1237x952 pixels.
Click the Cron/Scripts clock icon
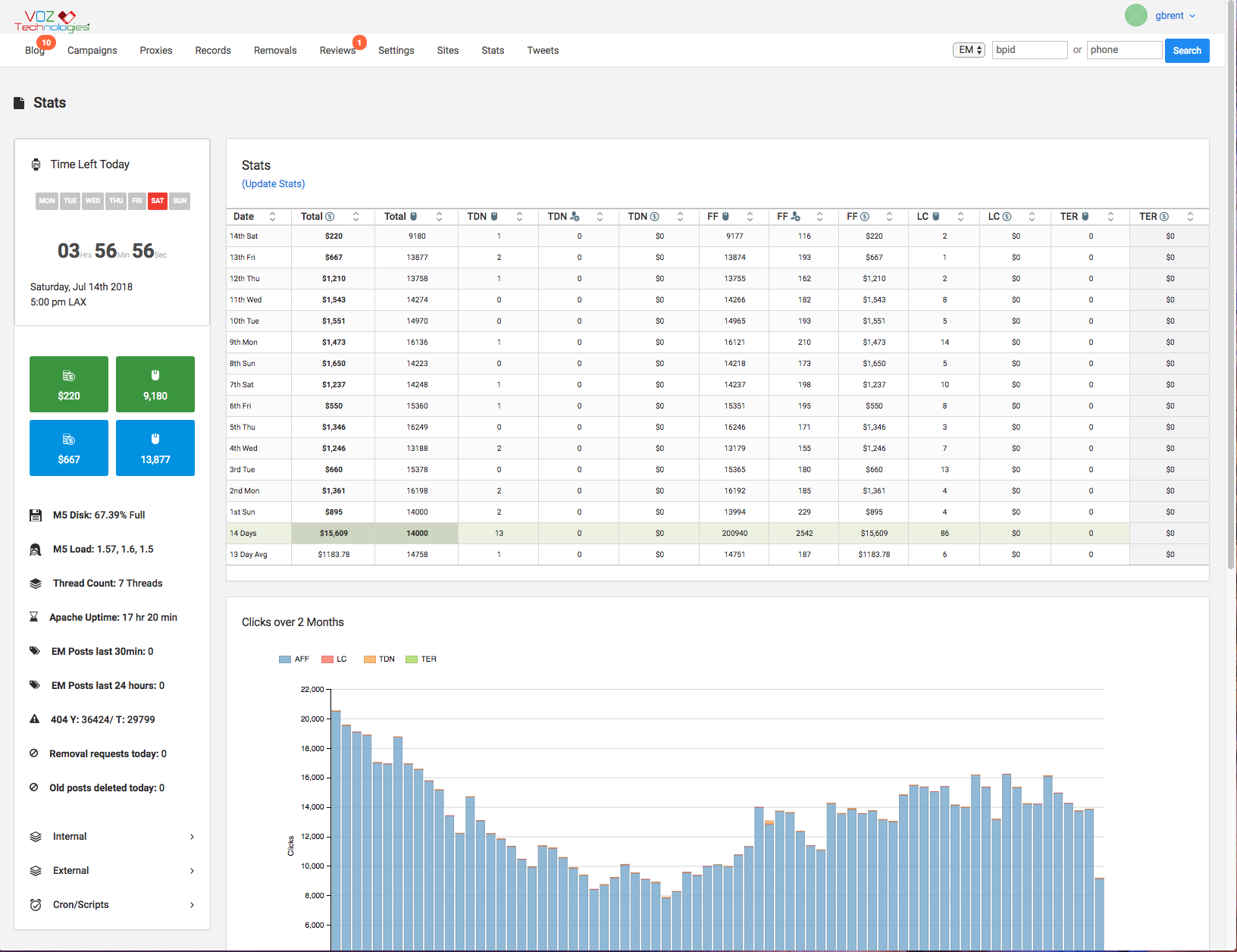point(35,904)
